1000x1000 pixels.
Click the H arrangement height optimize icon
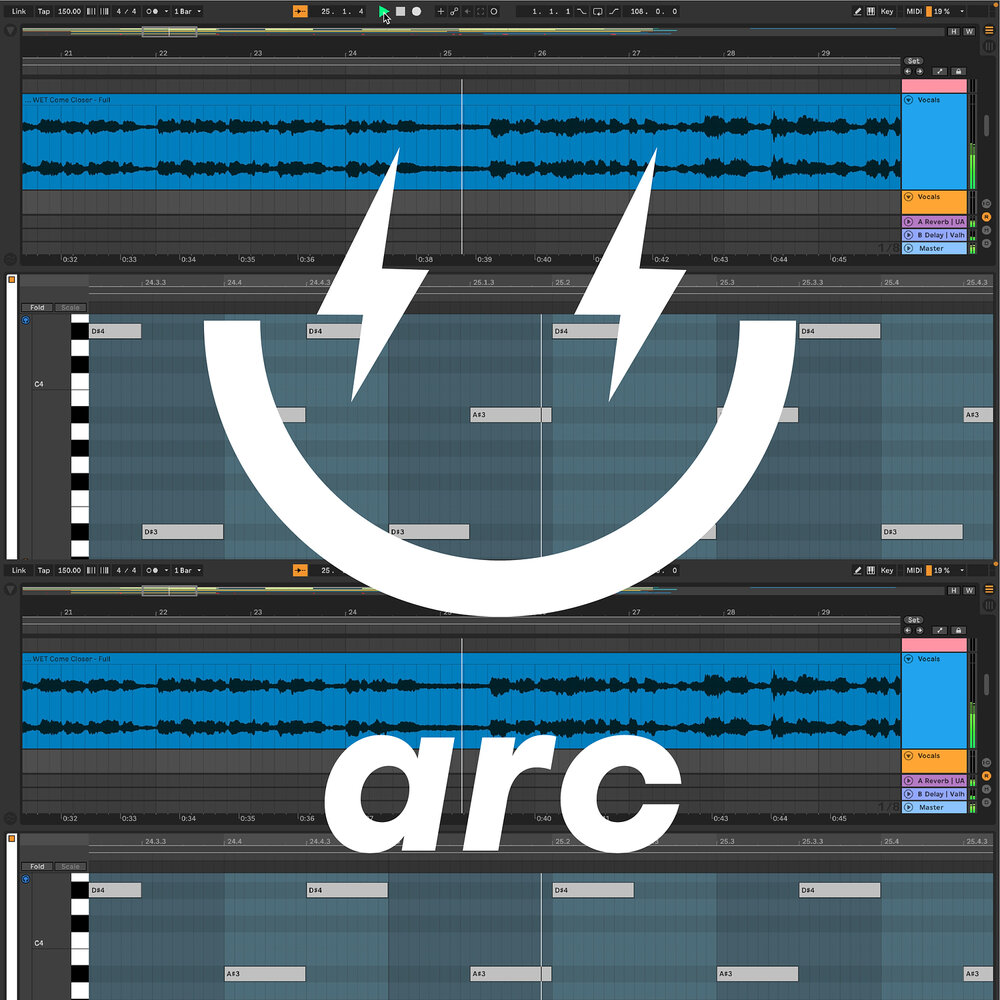pos(953,31)
